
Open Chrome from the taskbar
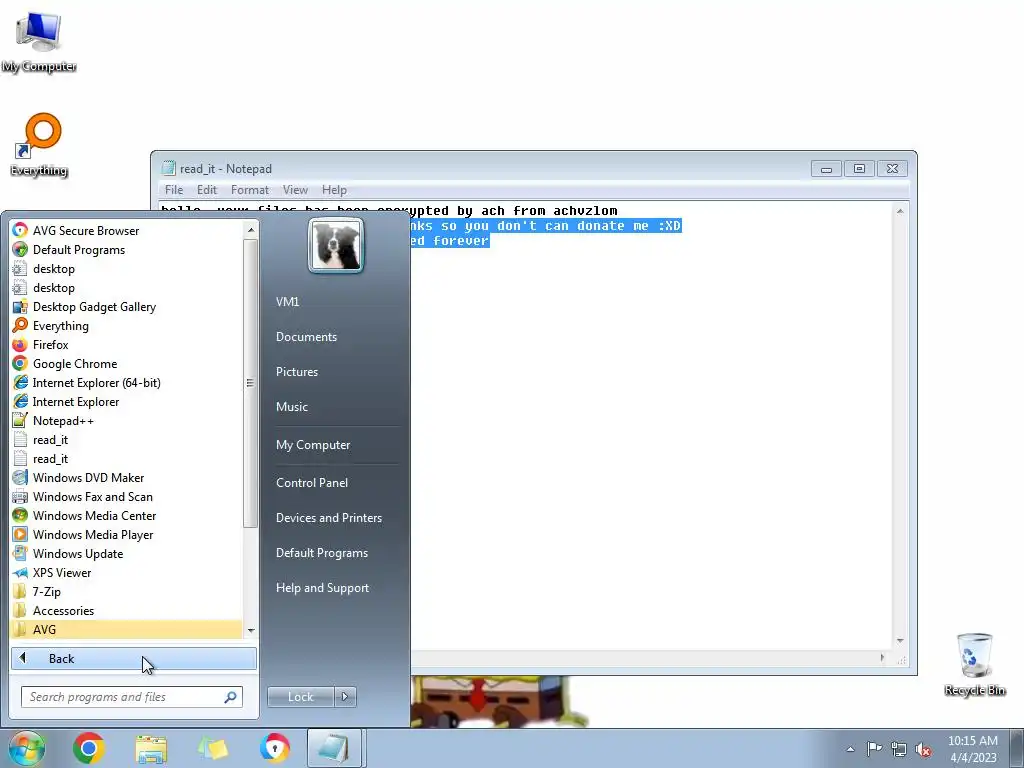89,748
